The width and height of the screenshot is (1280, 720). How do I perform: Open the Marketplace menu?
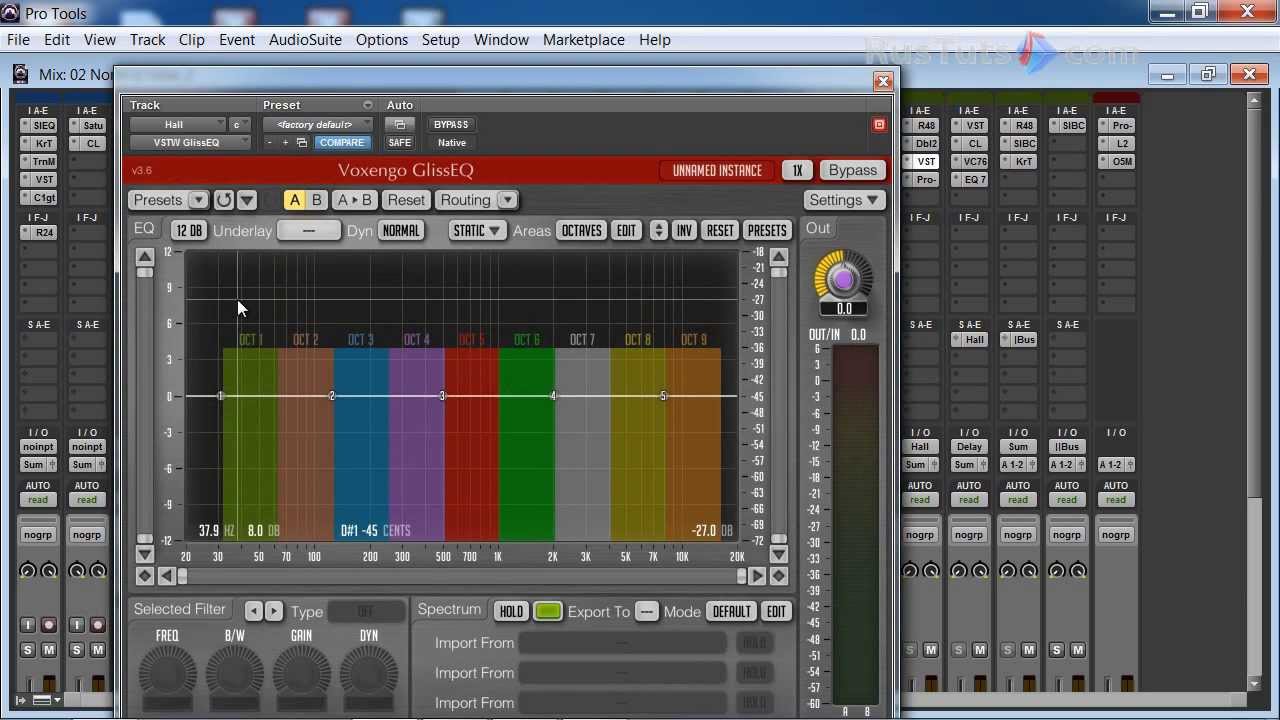coord(584,40)
